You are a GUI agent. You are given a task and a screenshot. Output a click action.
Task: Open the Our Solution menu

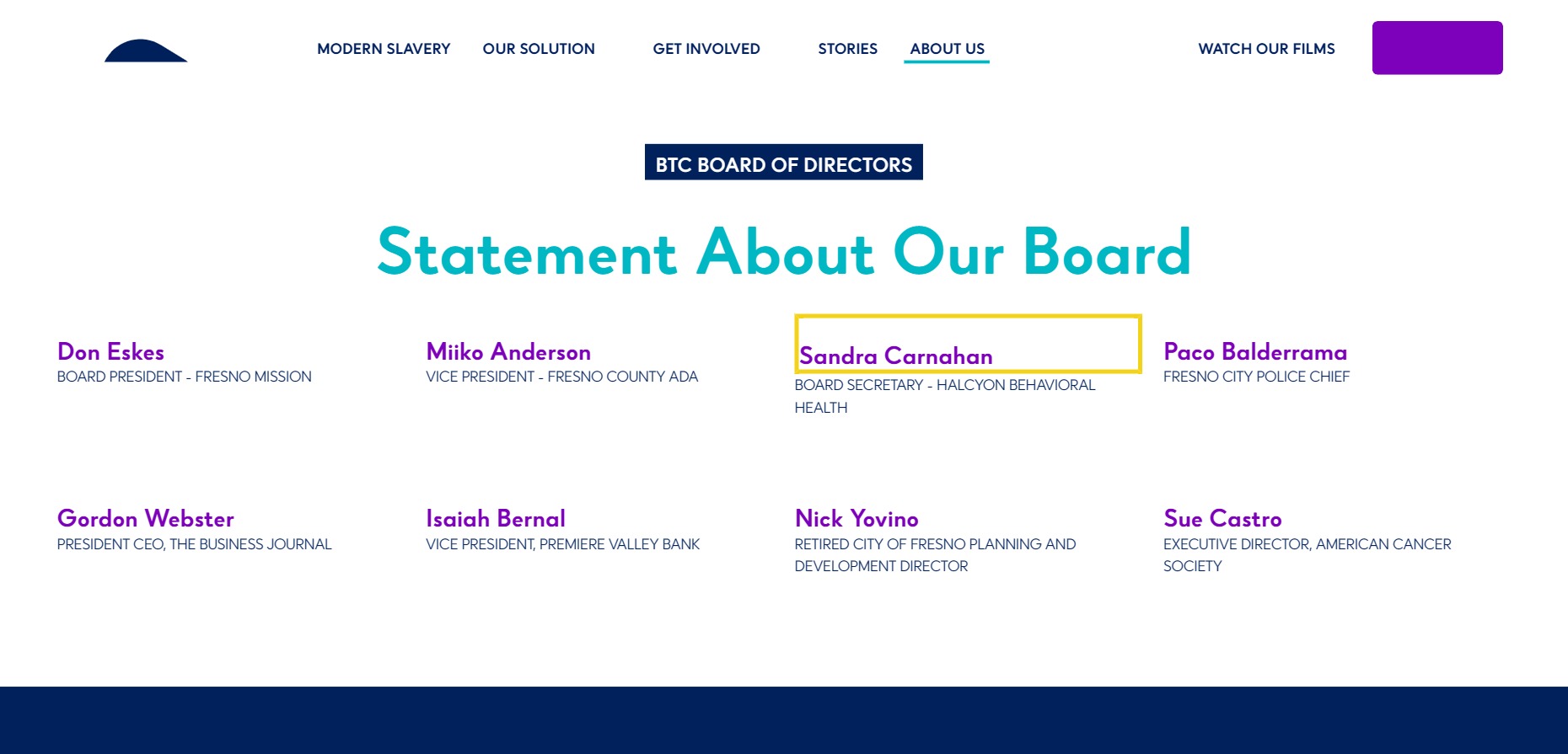click(539, 49)
